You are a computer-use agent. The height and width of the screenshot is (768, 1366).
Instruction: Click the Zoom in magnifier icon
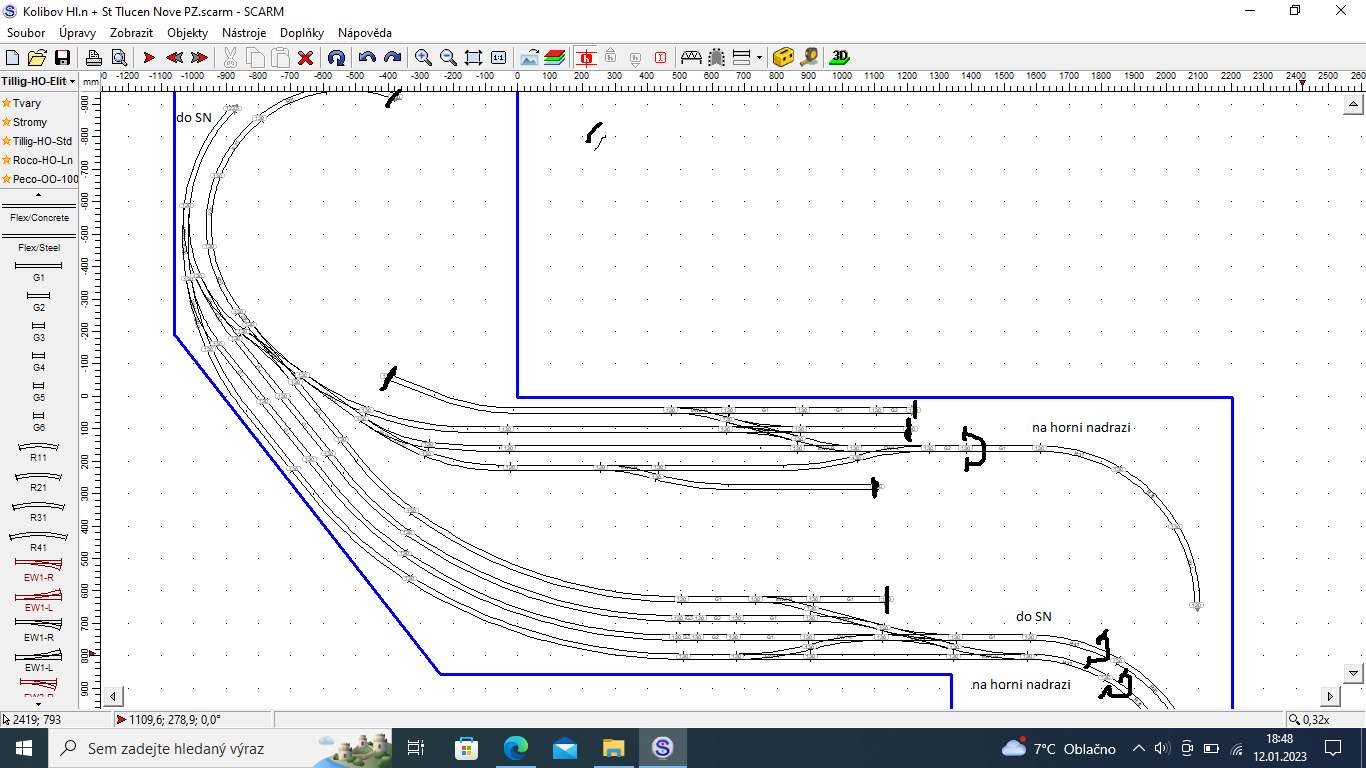[x=423, y=58]
